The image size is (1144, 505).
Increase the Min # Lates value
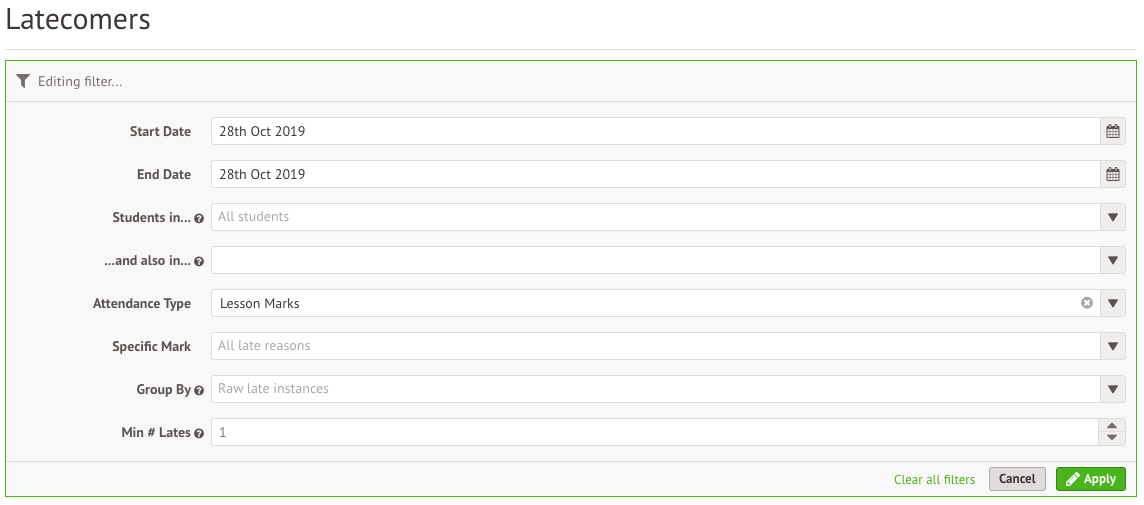coord(1112,426)
